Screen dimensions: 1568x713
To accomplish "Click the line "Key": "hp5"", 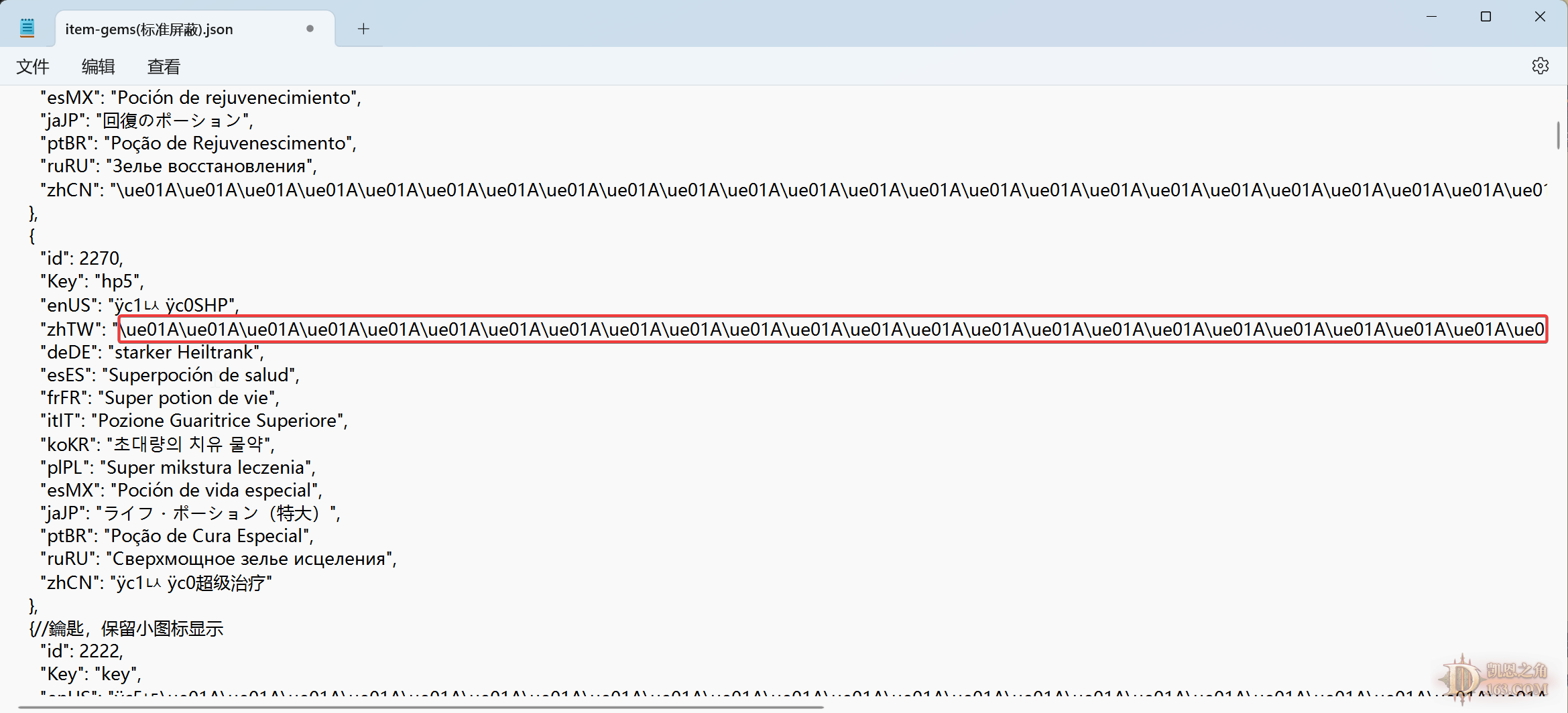I will tap(92, 281).
